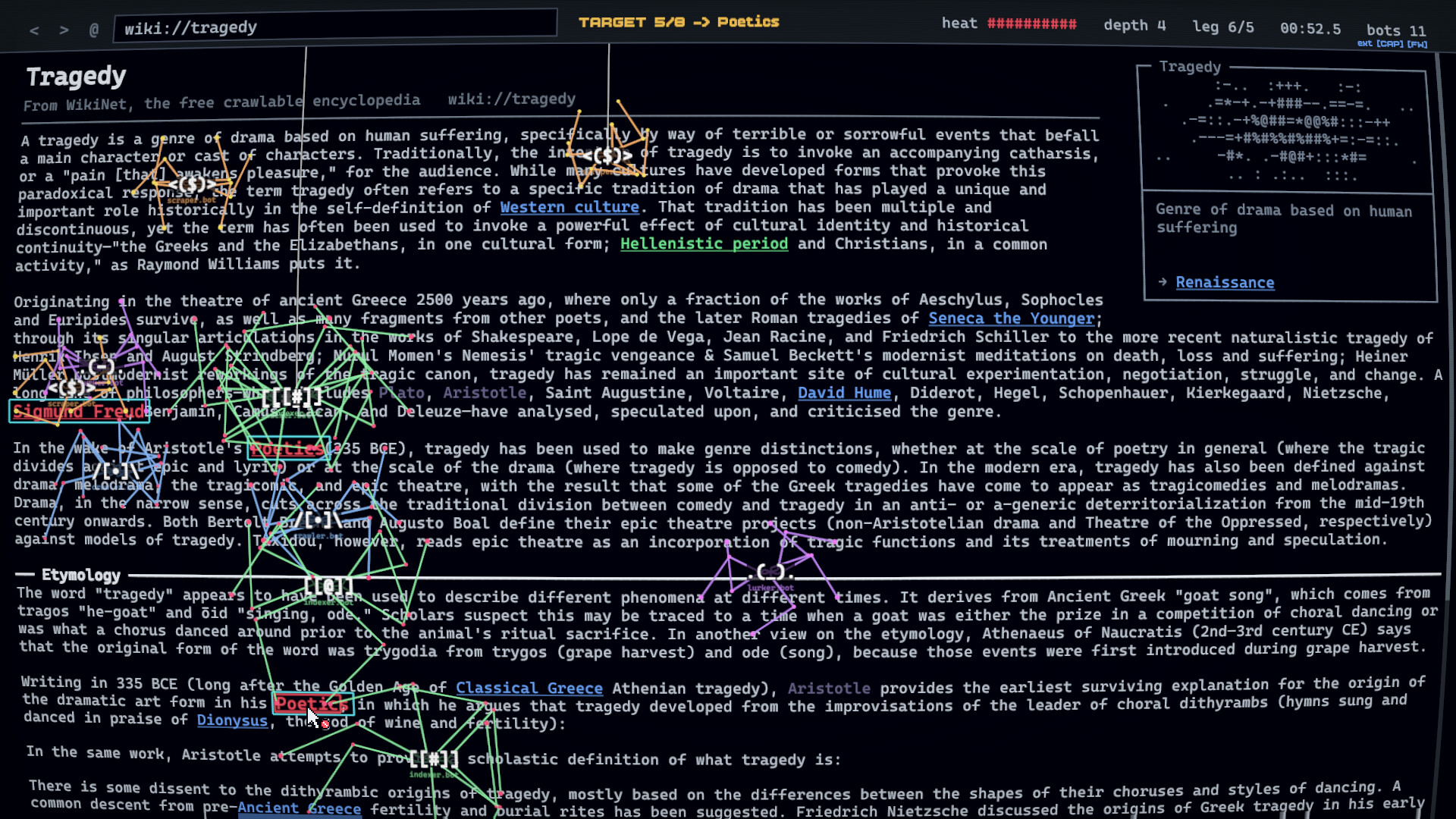
Task: Open the Renaissance link in the infobox
Action: (x=1225, y=282)
